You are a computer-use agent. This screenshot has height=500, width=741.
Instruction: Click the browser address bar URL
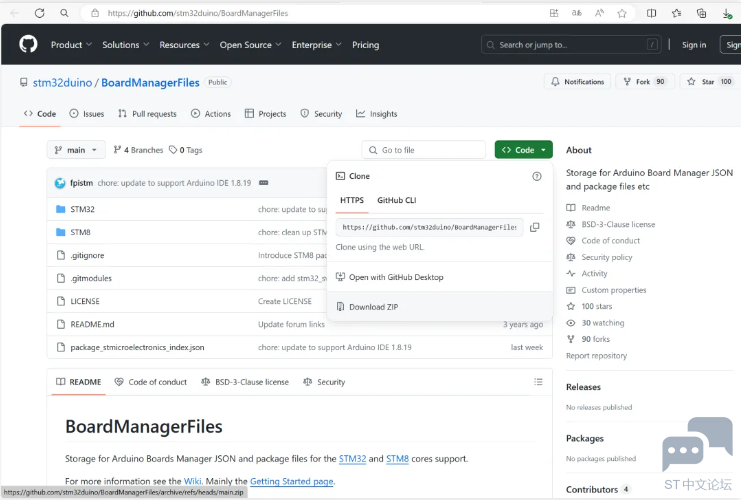(x=198, y=13)
